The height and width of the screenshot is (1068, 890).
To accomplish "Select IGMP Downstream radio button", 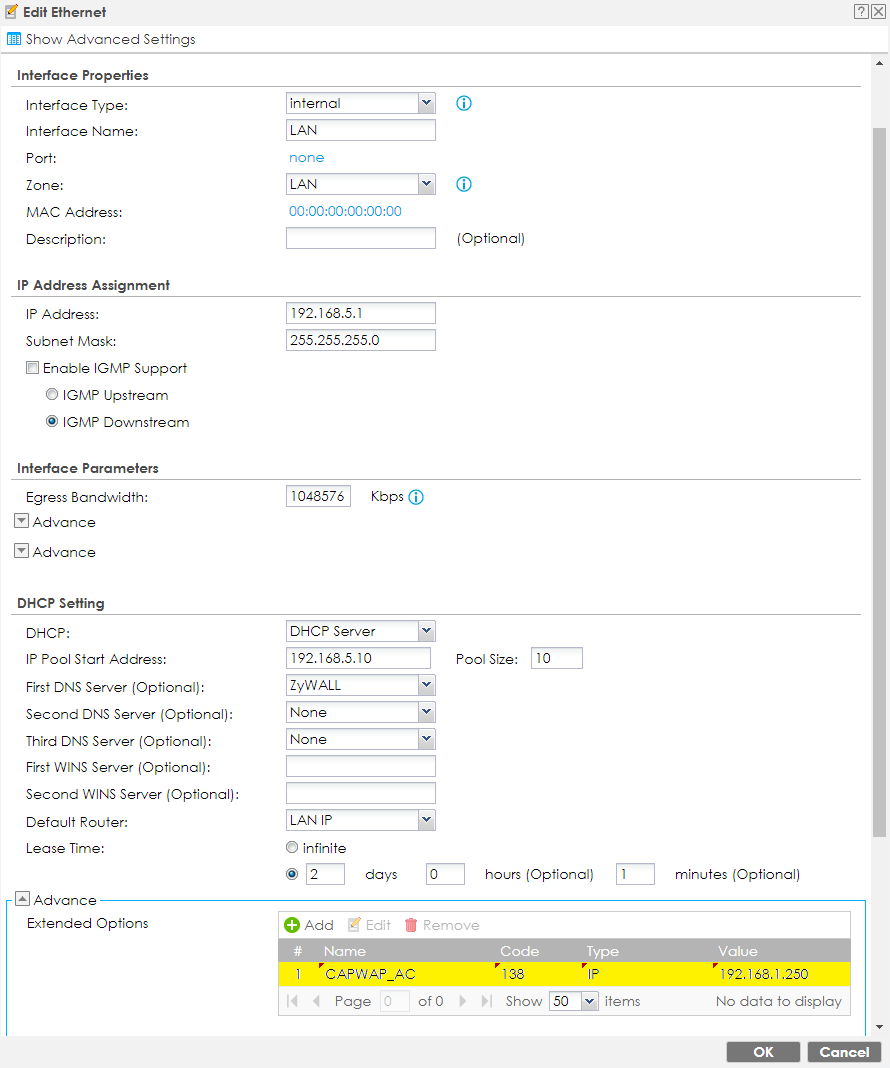I will [x=52, y=422].
